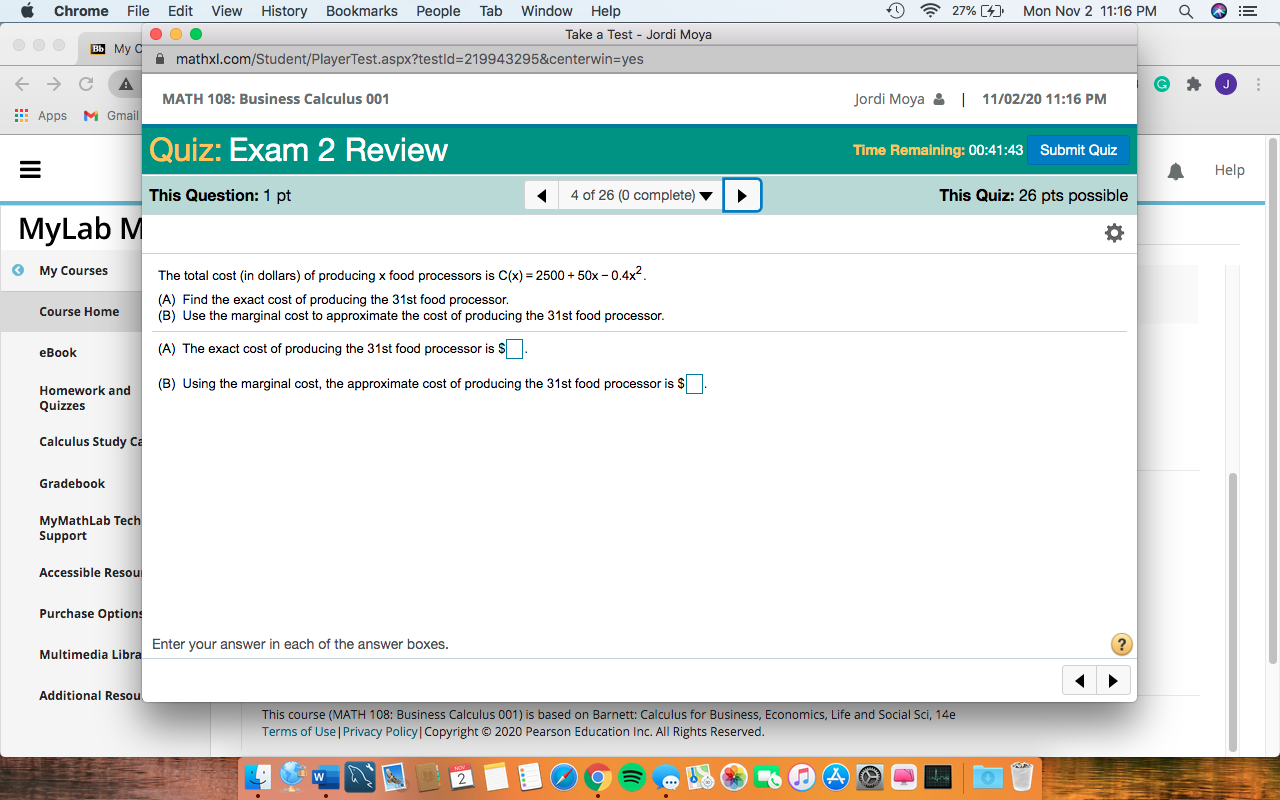
Task: Click the Help link in MyLab window
Action: pyautogui.click(x=1230, y=170)
